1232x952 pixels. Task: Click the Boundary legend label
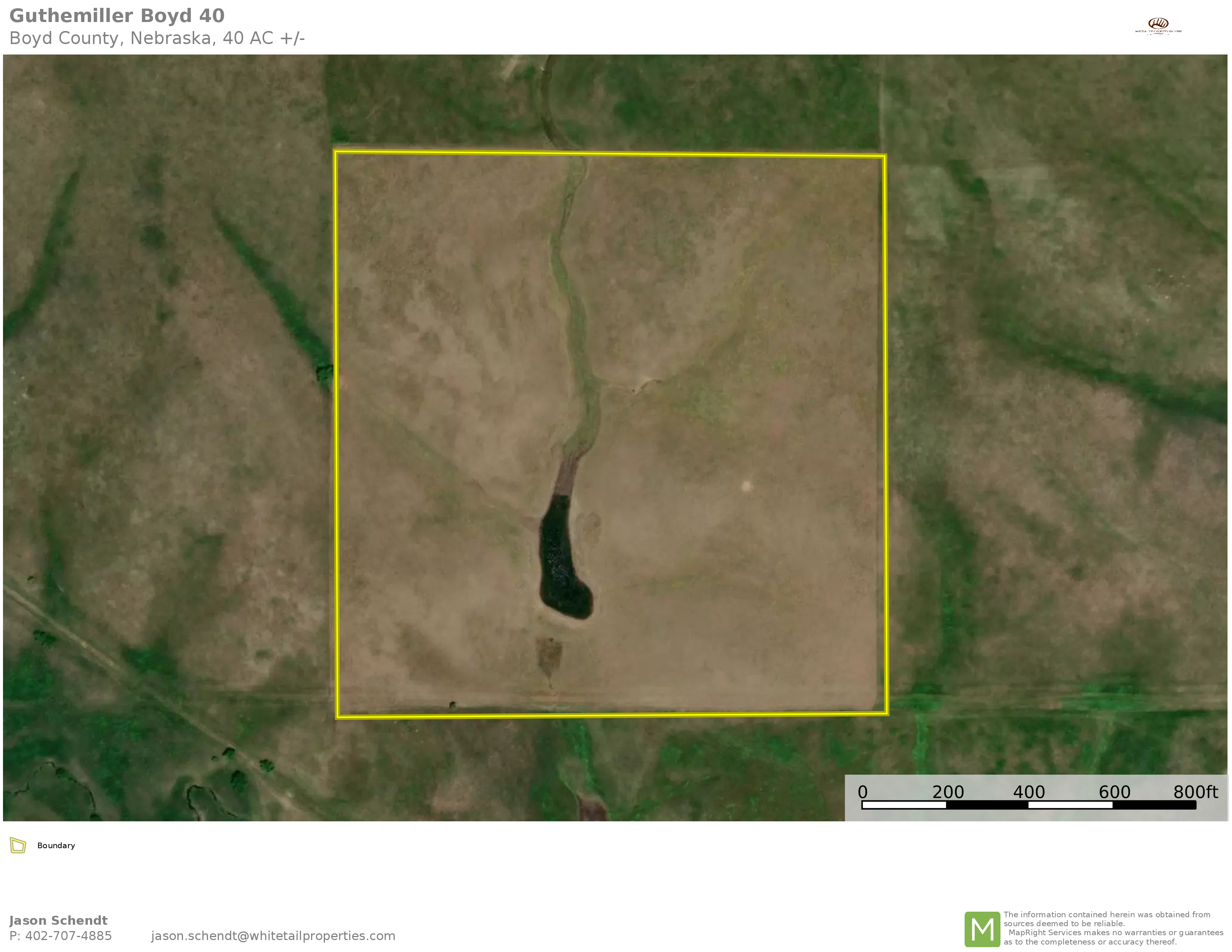(56, 845)
